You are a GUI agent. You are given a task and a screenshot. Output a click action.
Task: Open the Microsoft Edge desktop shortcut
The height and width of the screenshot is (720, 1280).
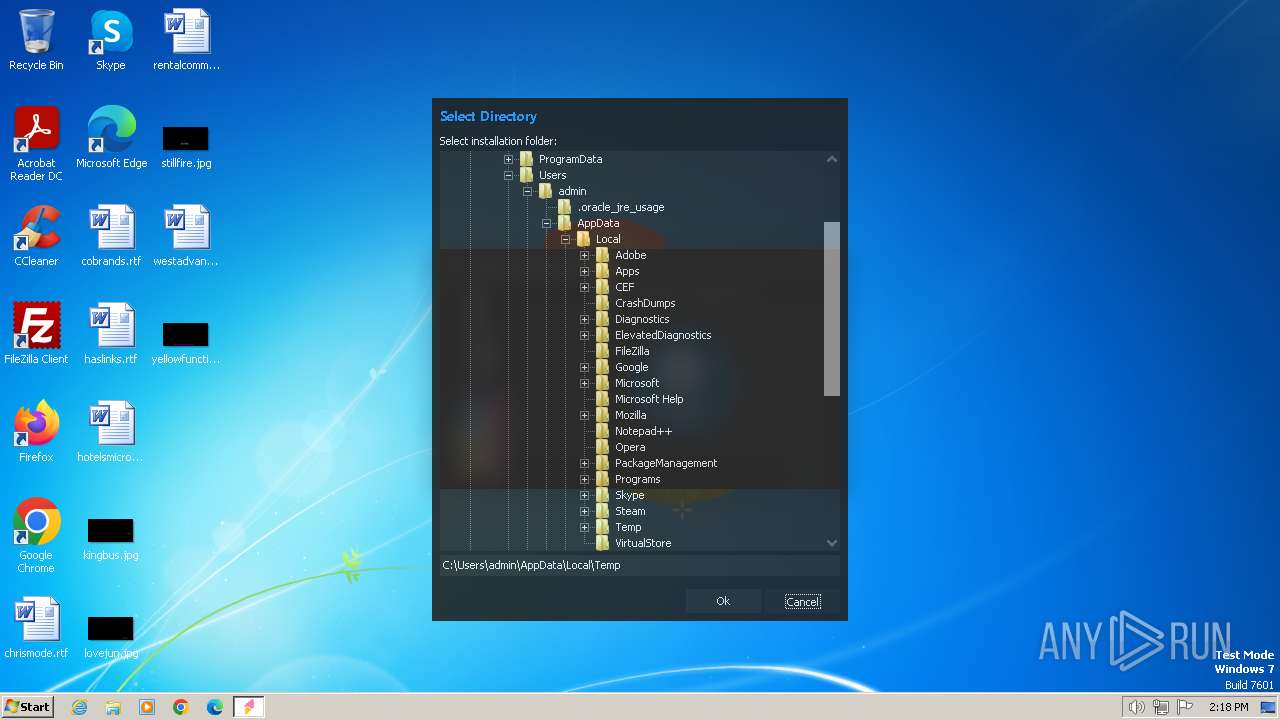(x=111, y=138)
